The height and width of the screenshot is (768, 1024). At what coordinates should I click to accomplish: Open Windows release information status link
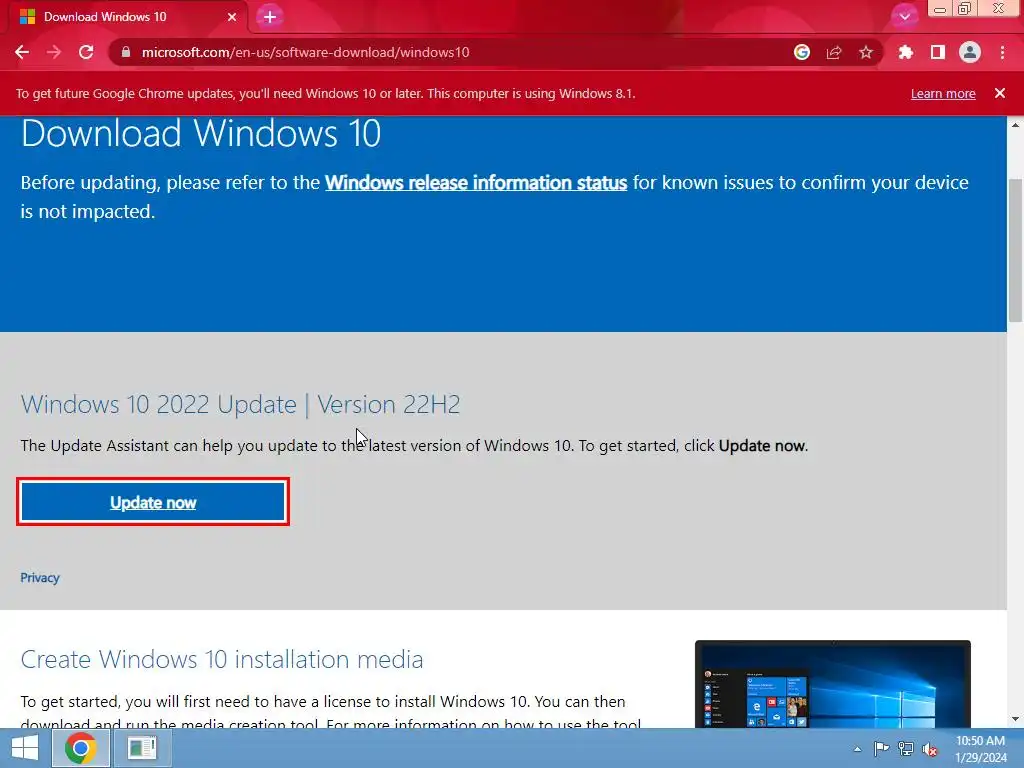coord(476,182)
